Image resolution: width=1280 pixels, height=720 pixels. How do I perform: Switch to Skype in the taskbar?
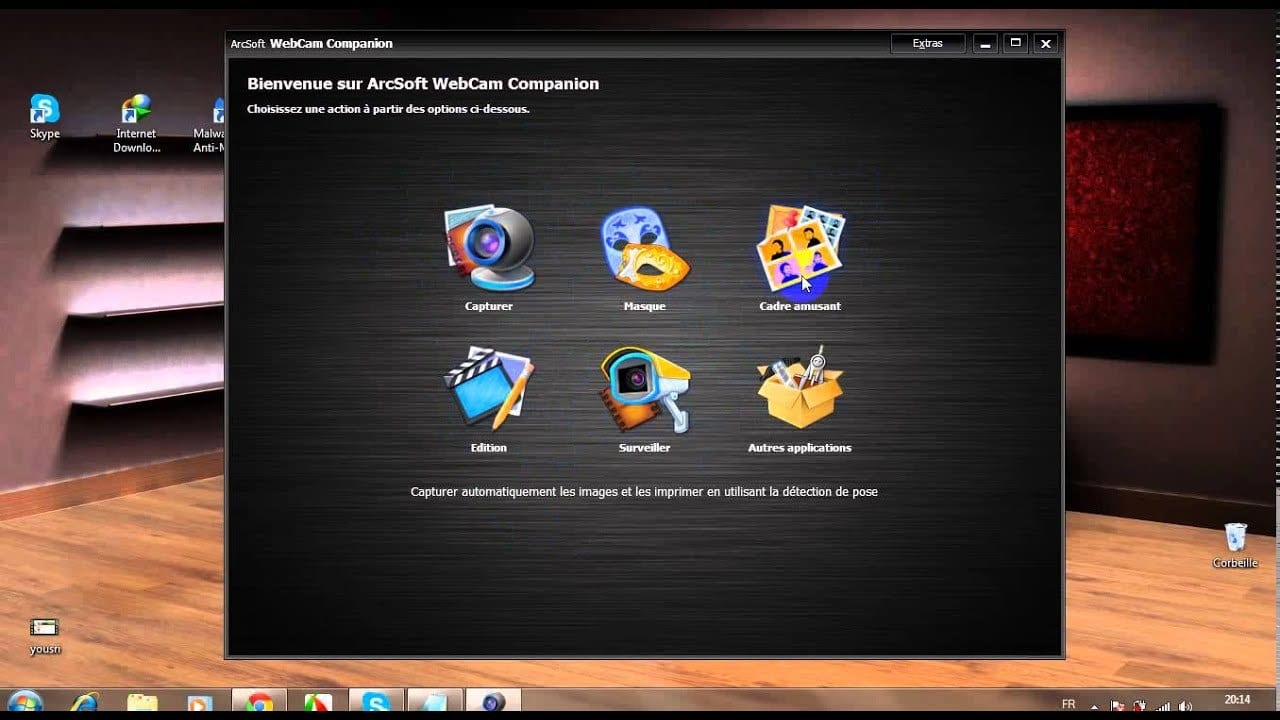[376, 702]
